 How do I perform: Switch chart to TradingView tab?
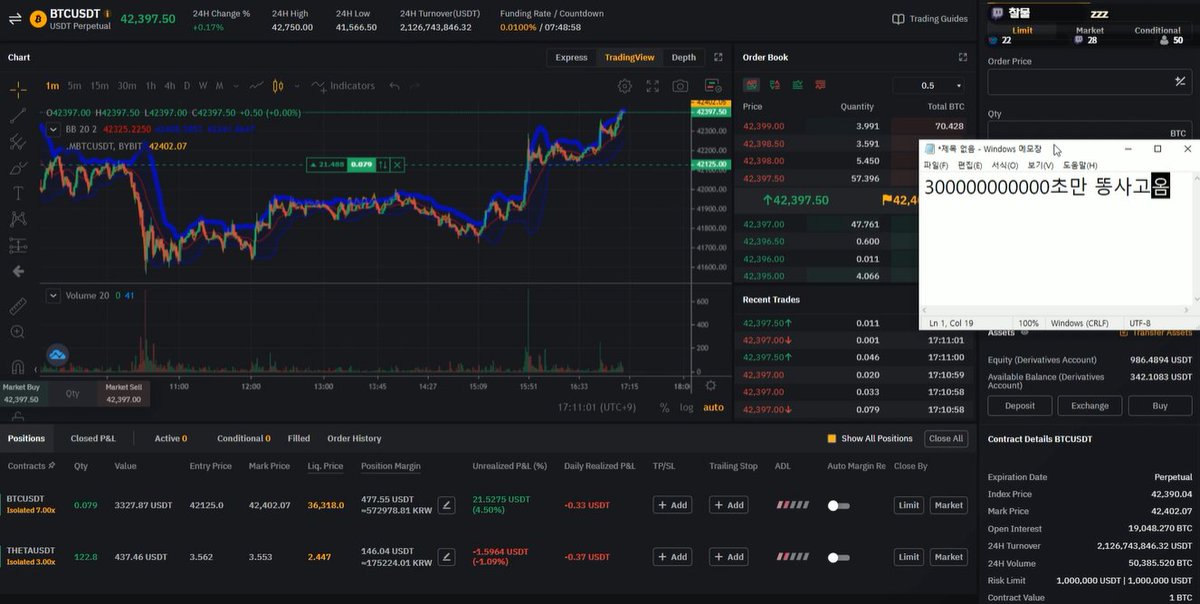(x=629, y=57)
